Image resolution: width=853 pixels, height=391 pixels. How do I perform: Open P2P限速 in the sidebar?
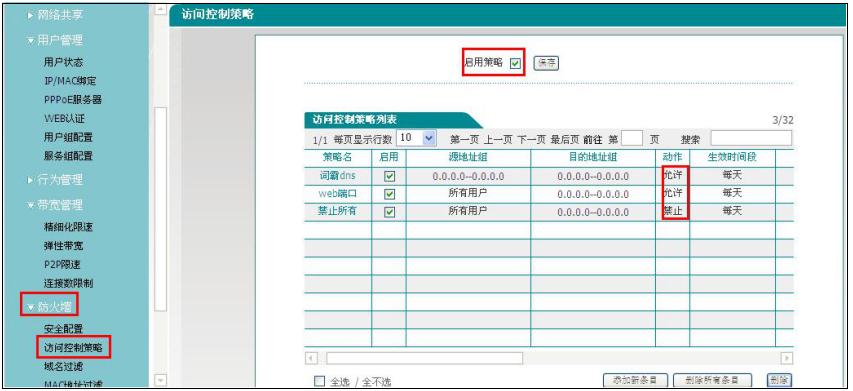click(x=63, y=264)
